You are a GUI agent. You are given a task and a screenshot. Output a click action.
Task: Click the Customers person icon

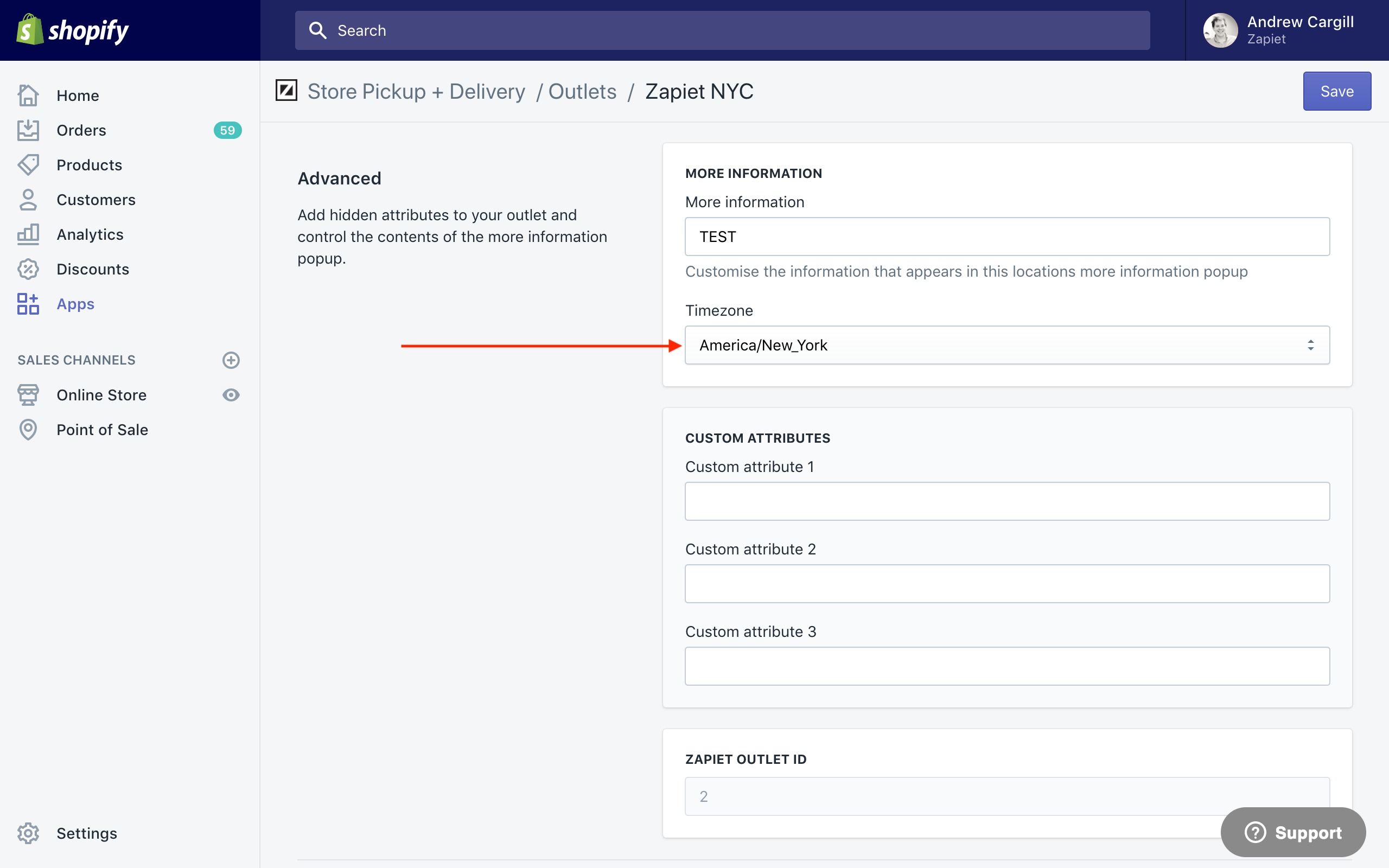[28, 200]
